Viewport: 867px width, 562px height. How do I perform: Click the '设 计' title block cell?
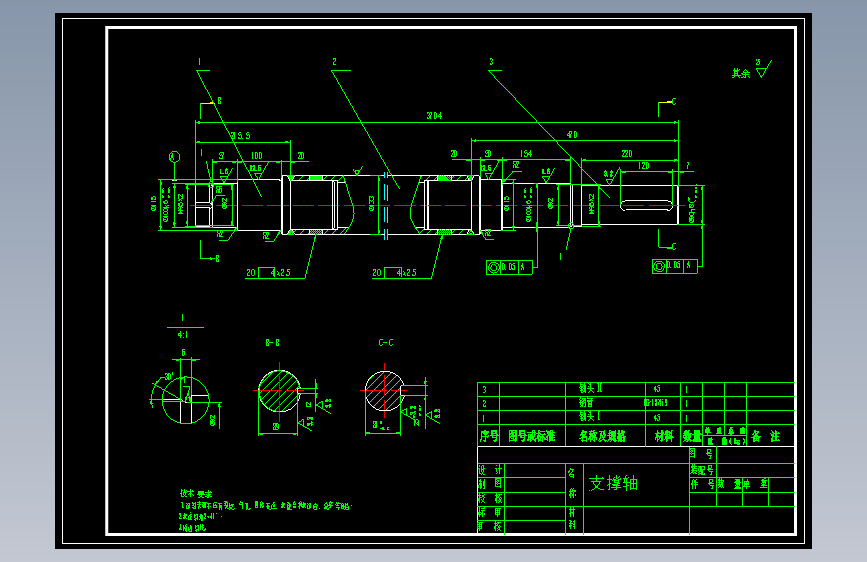(490, 470)
